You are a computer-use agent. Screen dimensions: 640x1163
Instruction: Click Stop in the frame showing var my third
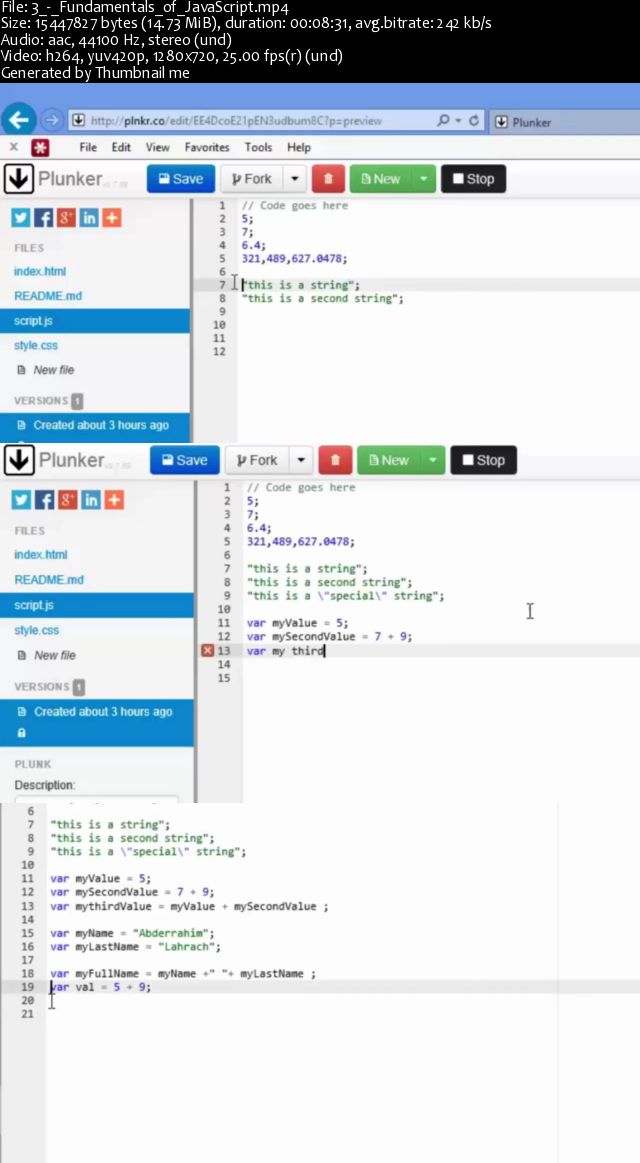(484, 460)
